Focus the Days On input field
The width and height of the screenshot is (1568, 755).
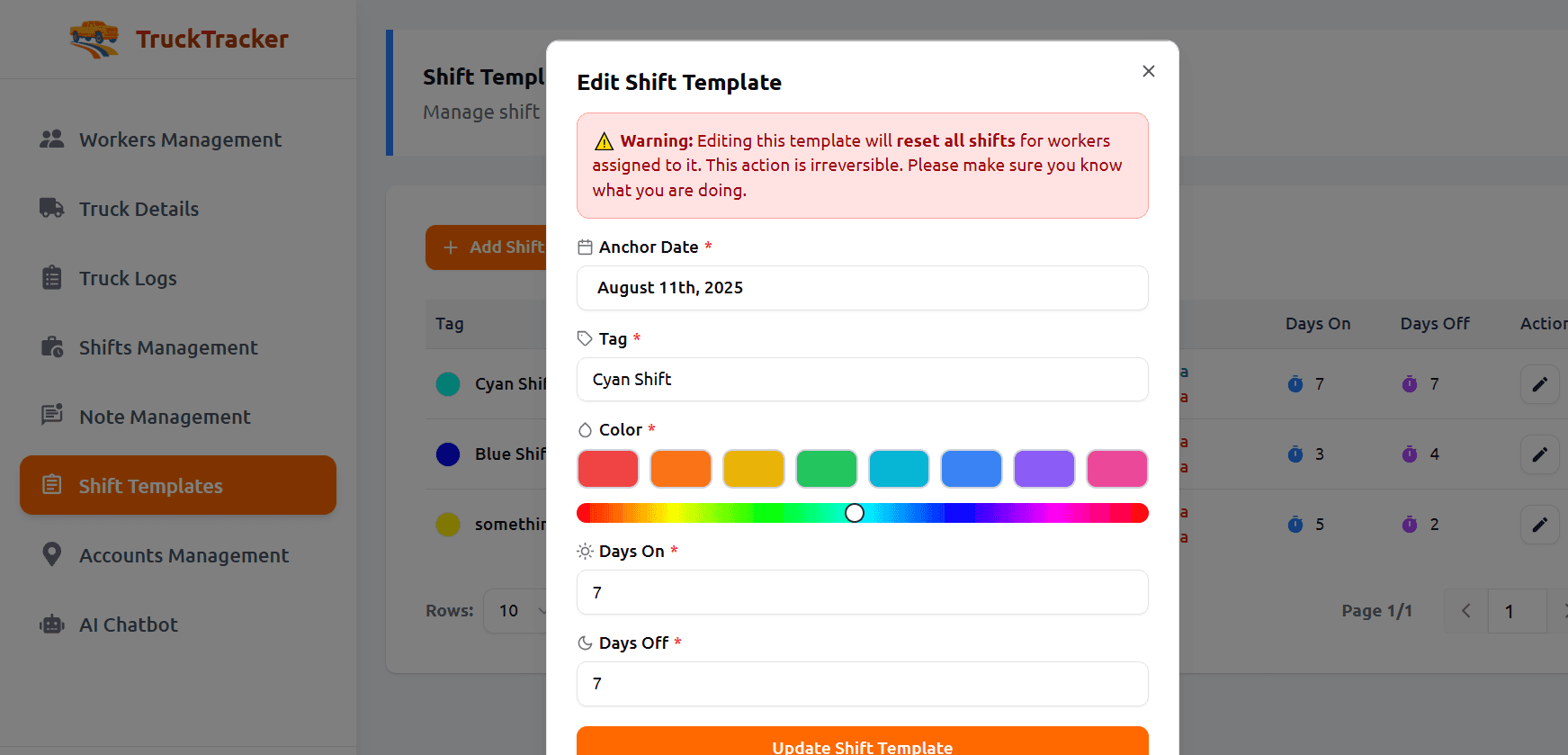(x=862, y=592)
